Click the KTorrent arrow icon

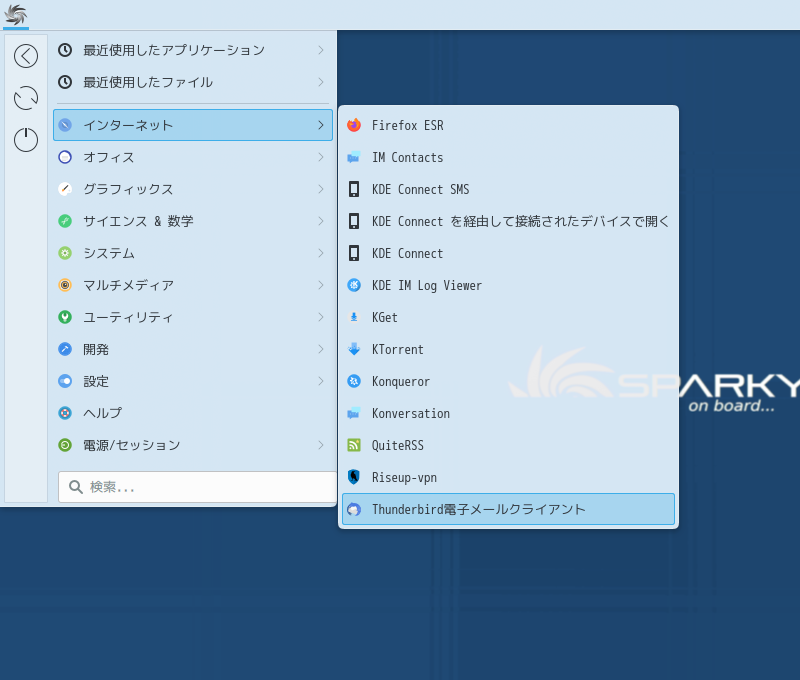click(x=354, y=349)
